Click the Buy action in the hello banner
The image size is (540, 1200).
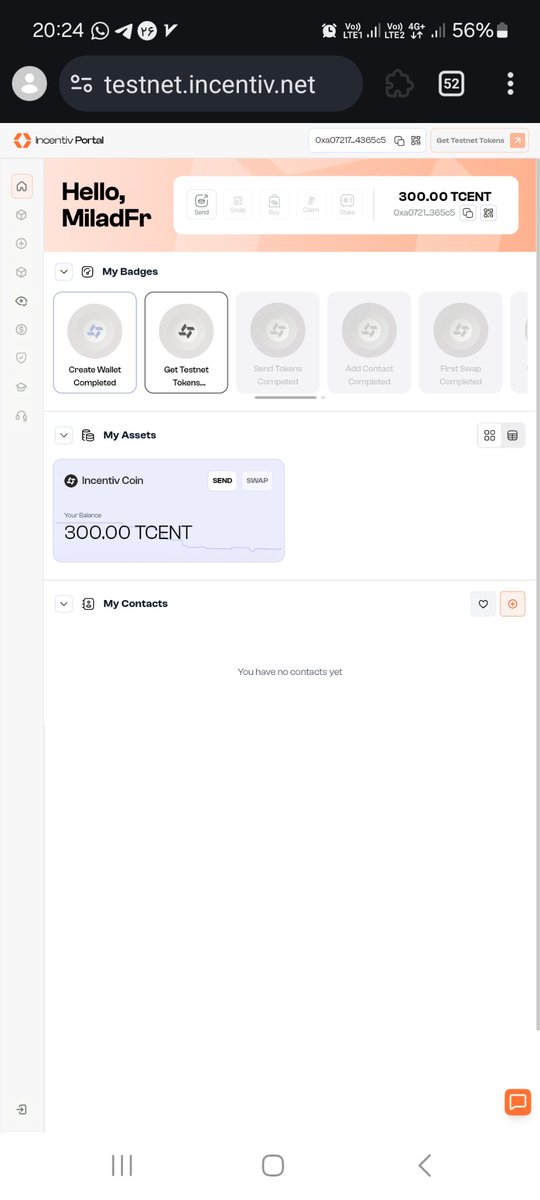pos(274,204)
